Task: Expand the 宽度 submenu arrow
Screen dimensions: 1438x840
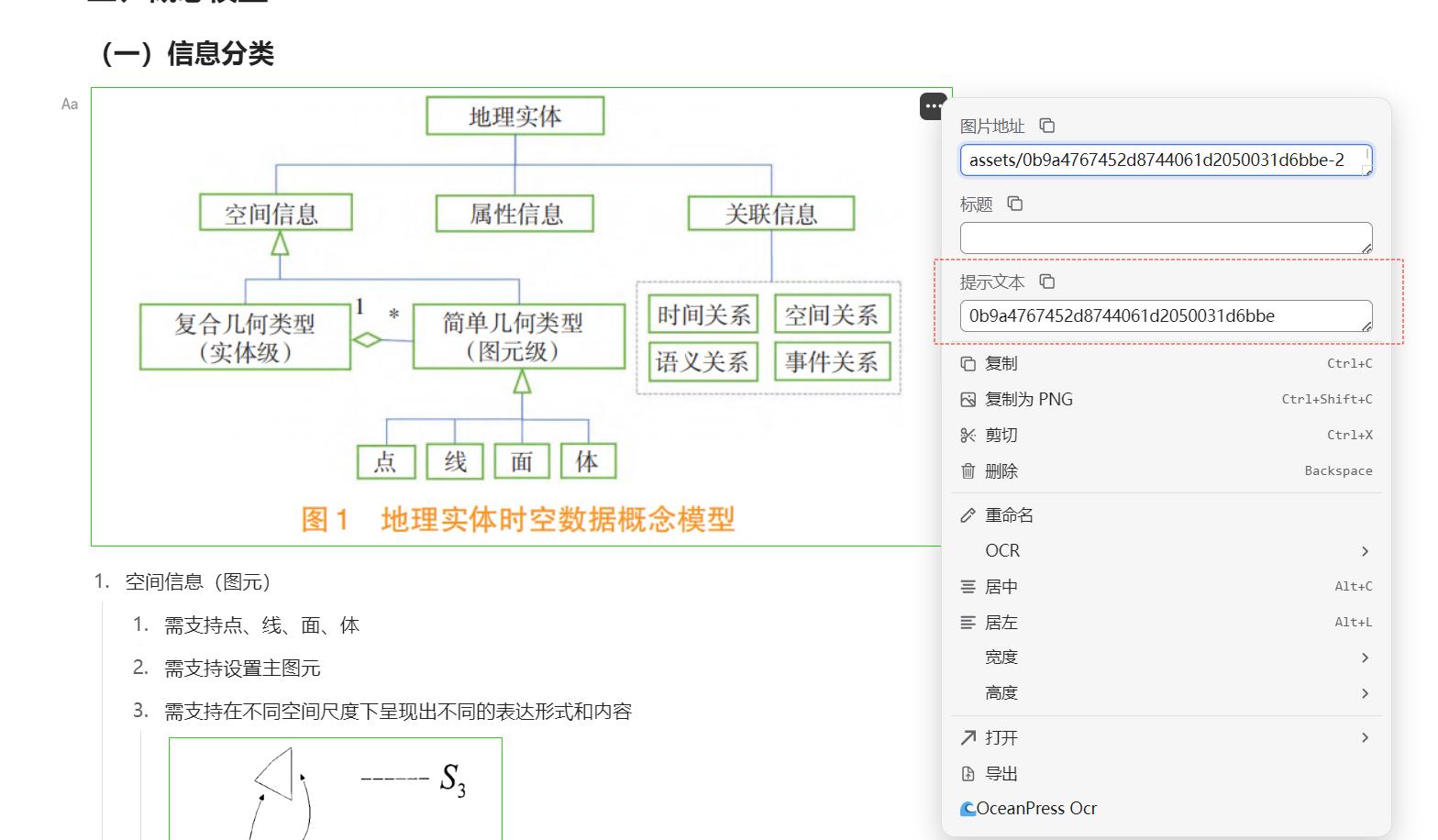Action: [x=1365, y=658]
